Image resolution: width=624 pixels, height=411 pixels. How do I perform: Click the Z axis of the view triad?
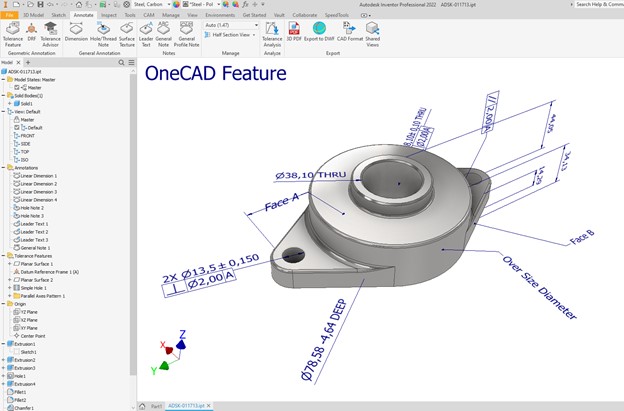click(x=181, y=341)
